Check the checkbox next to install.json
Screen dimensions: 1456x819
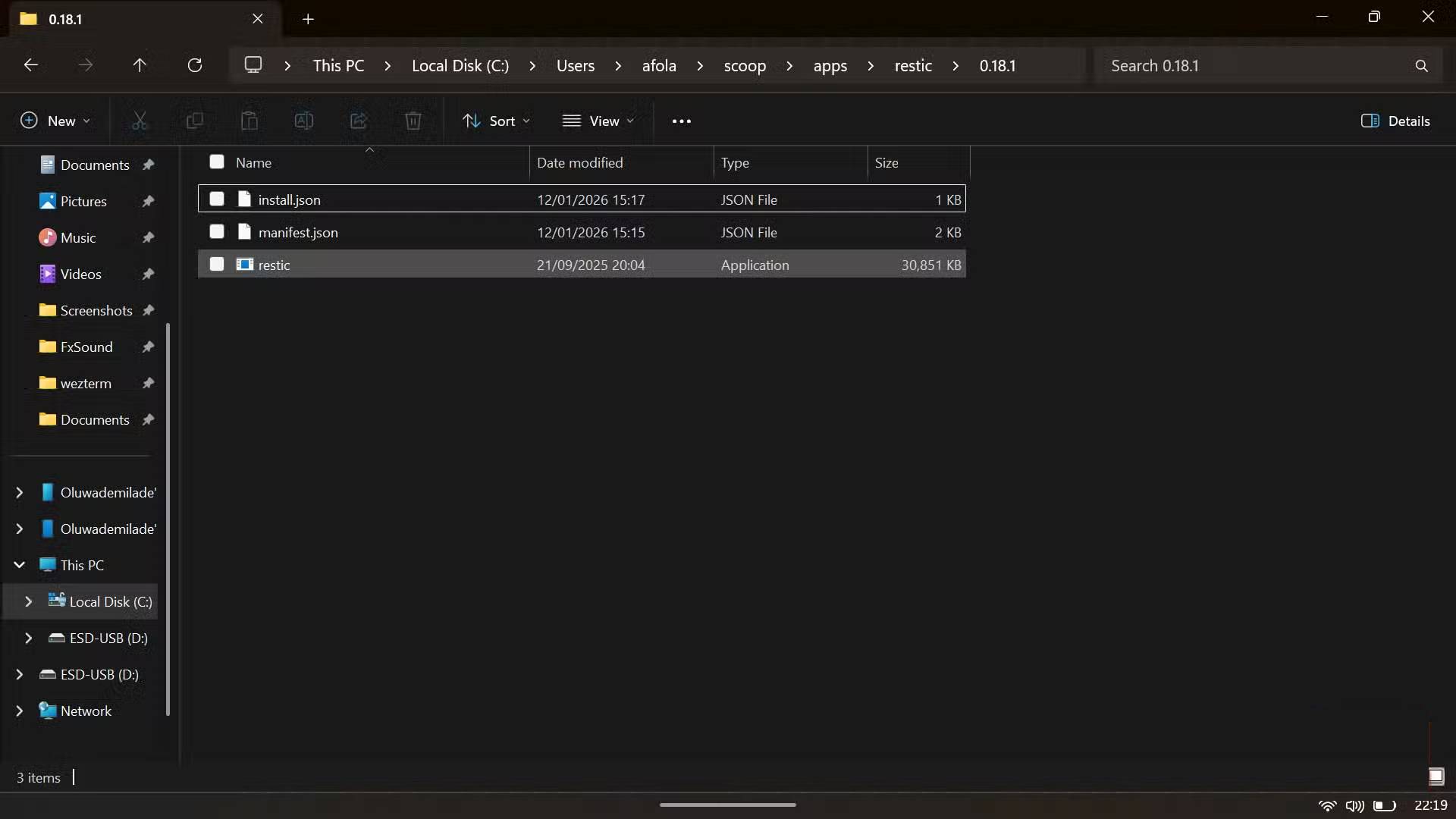217,199
